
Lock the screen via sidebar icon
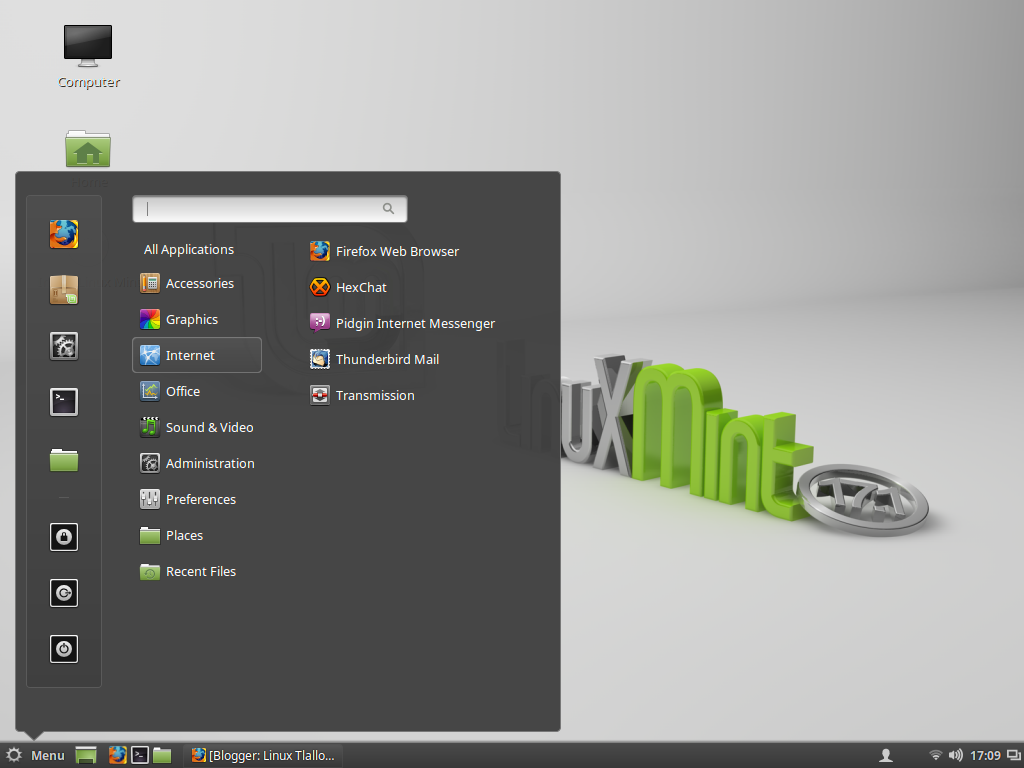point(64,537)
